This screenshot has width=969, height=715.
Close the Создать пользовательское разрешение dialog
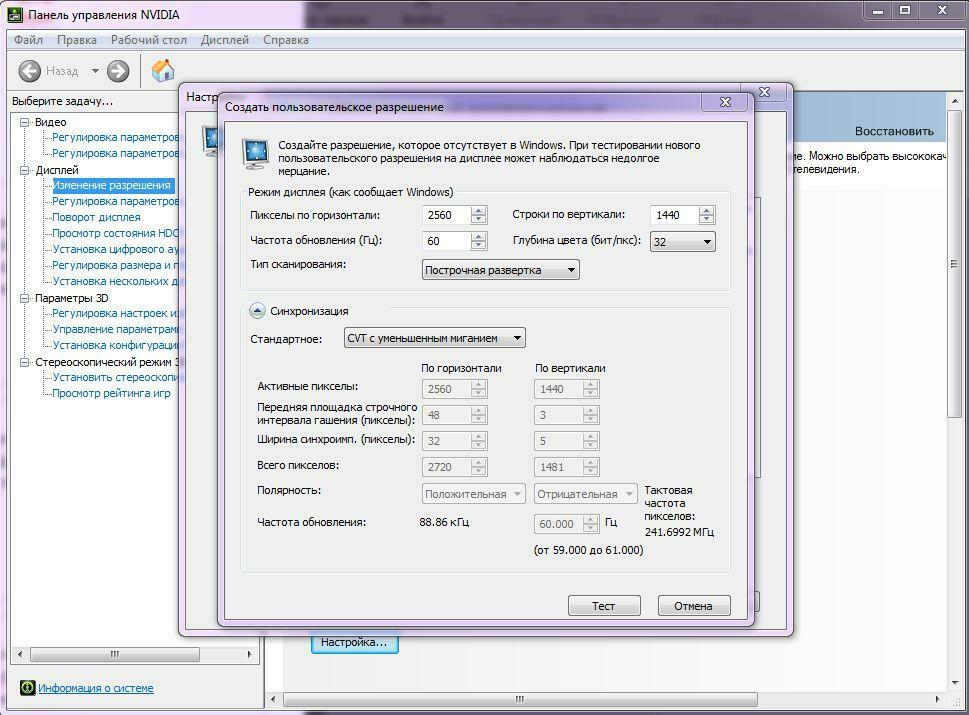tap(726, 102)
